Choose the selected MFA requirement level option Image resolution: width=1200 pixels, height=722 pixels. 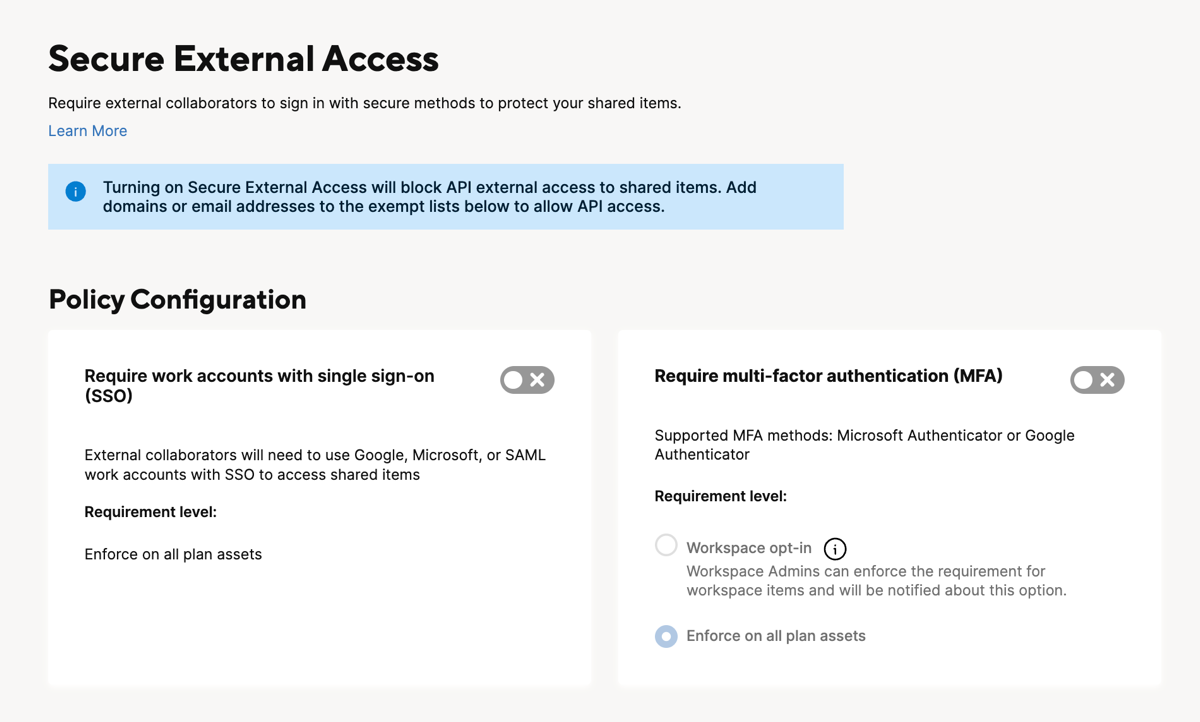666,636
